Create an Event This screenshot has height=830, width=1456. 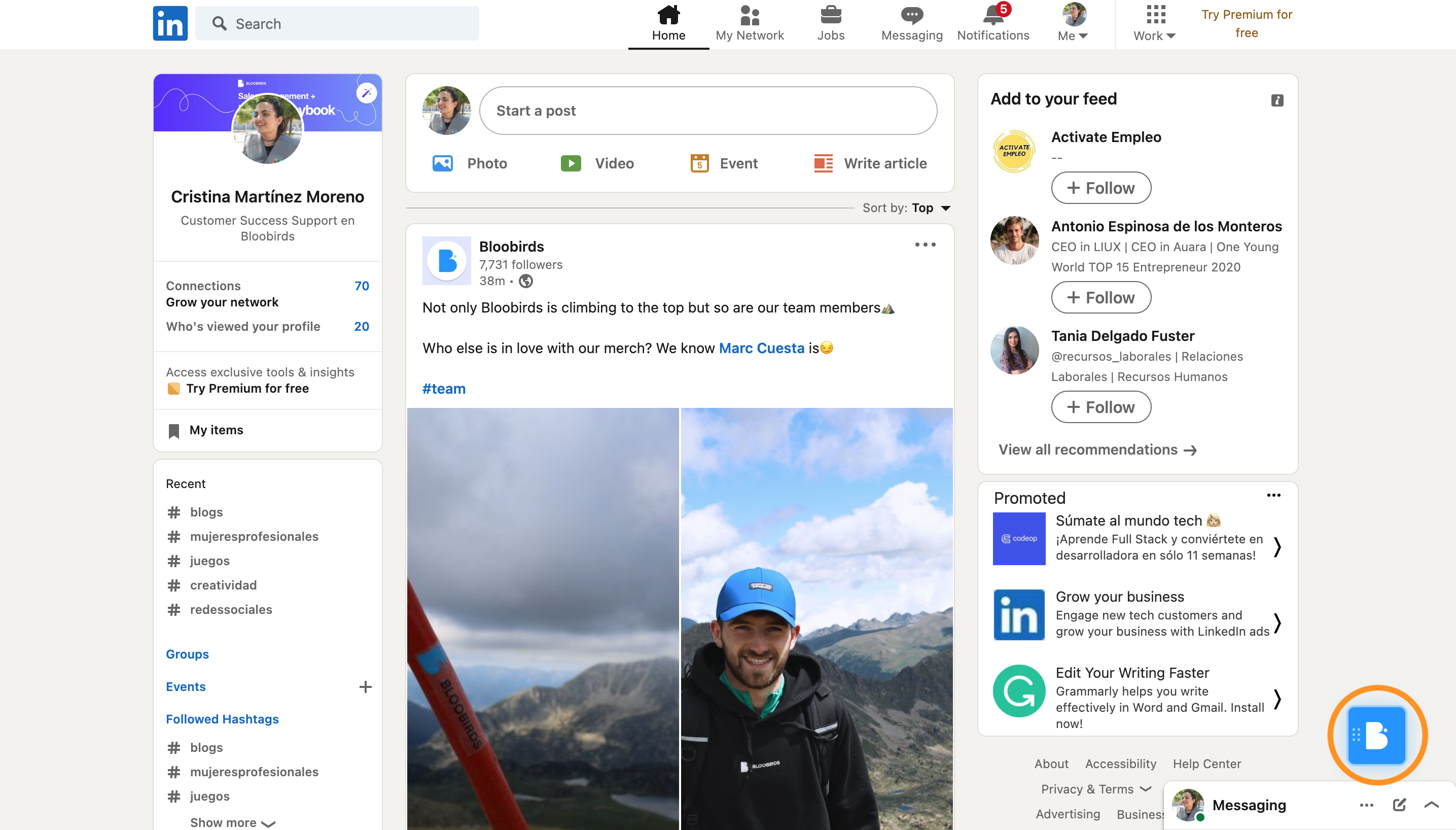click(x=724, y=163)
